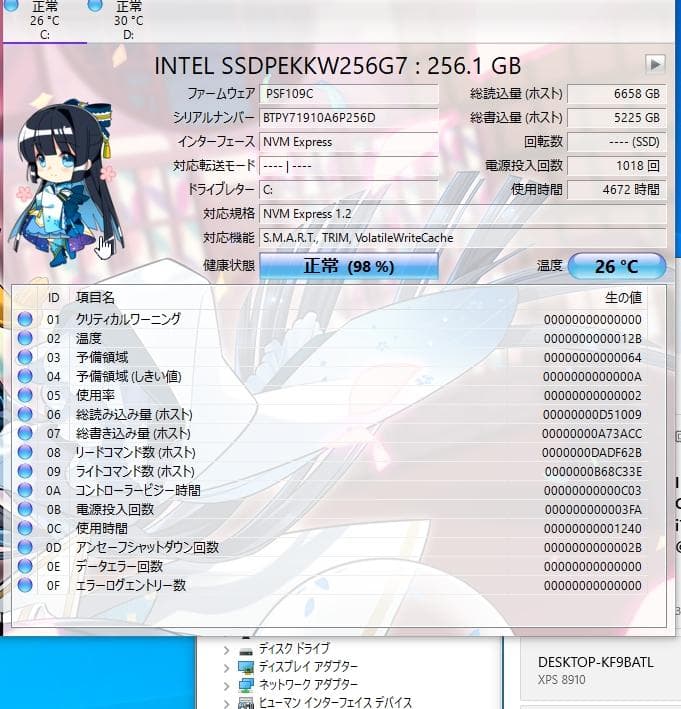The image size is (681, 709).
Task: Click status icon of 09 ライトコマンド数 row
Action: pos(25,471)
